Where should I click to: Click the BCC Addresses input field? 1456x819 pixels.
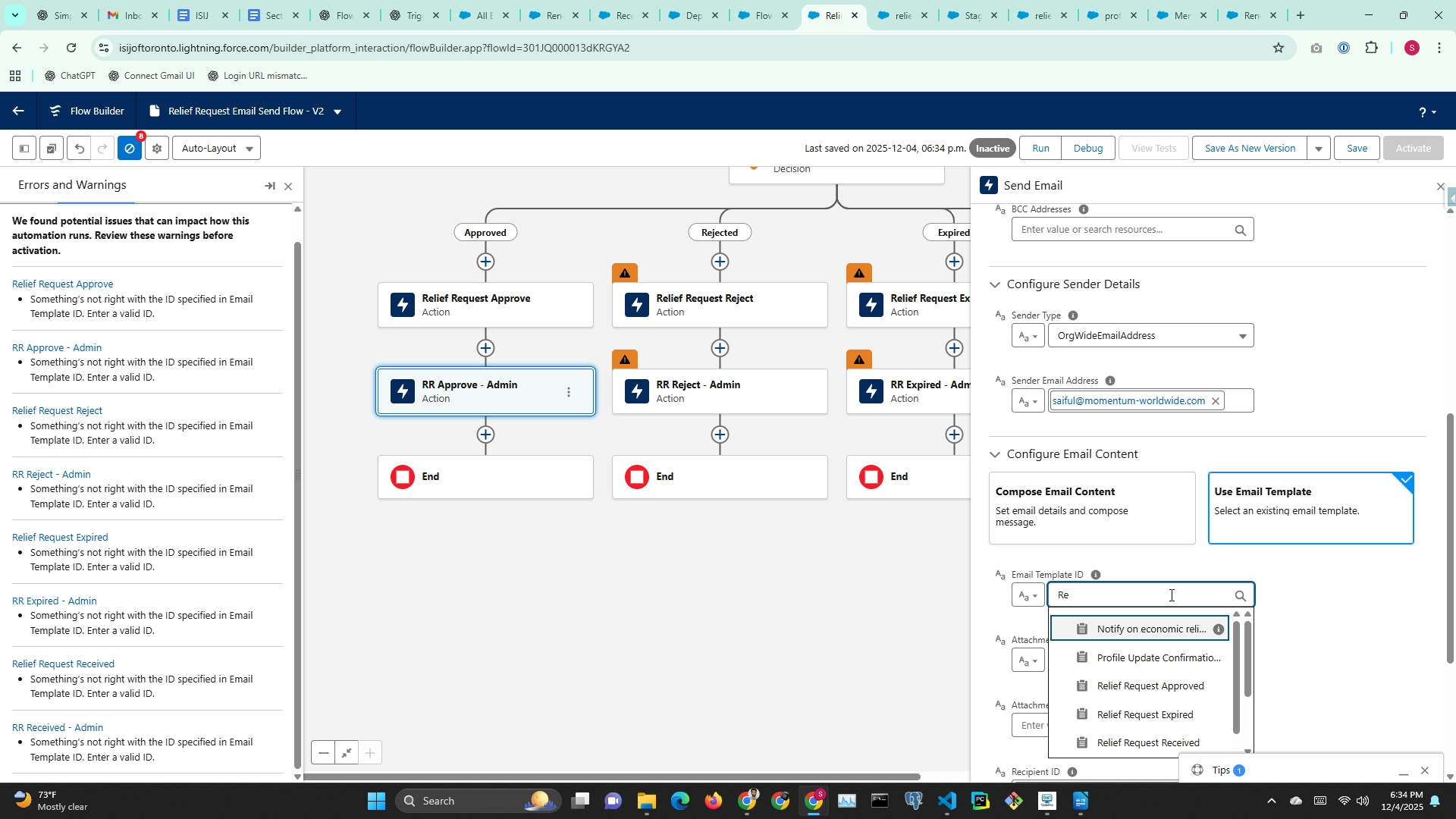(1122, 230)
